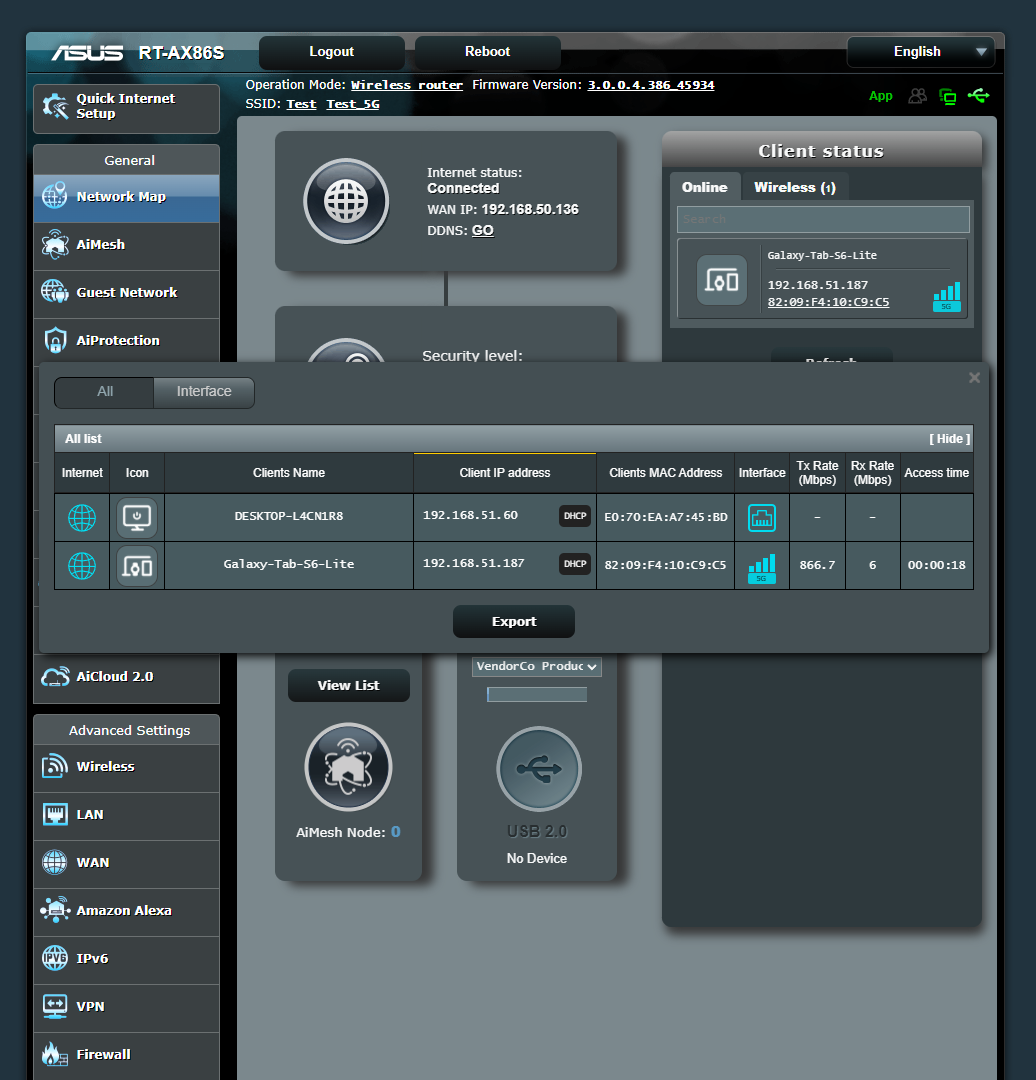Open the AiProtection section
Image resolution: width=1036 pixels, height=1080 pixels.
pos(126,340)
